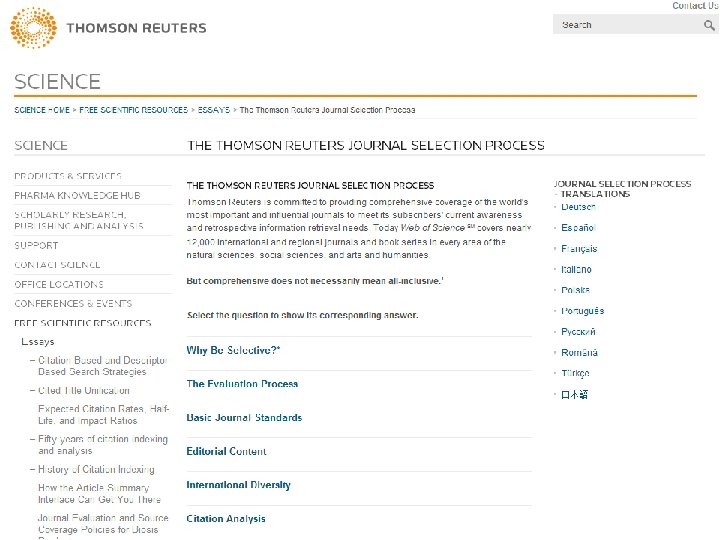Open Free Scientific Resources breadcrumb

134,110
